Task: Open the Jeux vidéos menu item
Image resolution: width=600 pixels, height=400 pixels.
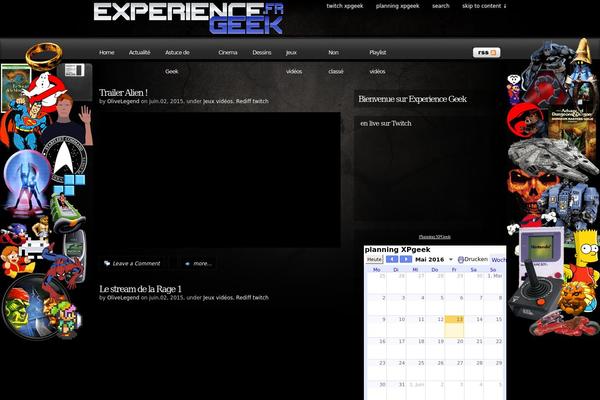Action: [294, 62]
